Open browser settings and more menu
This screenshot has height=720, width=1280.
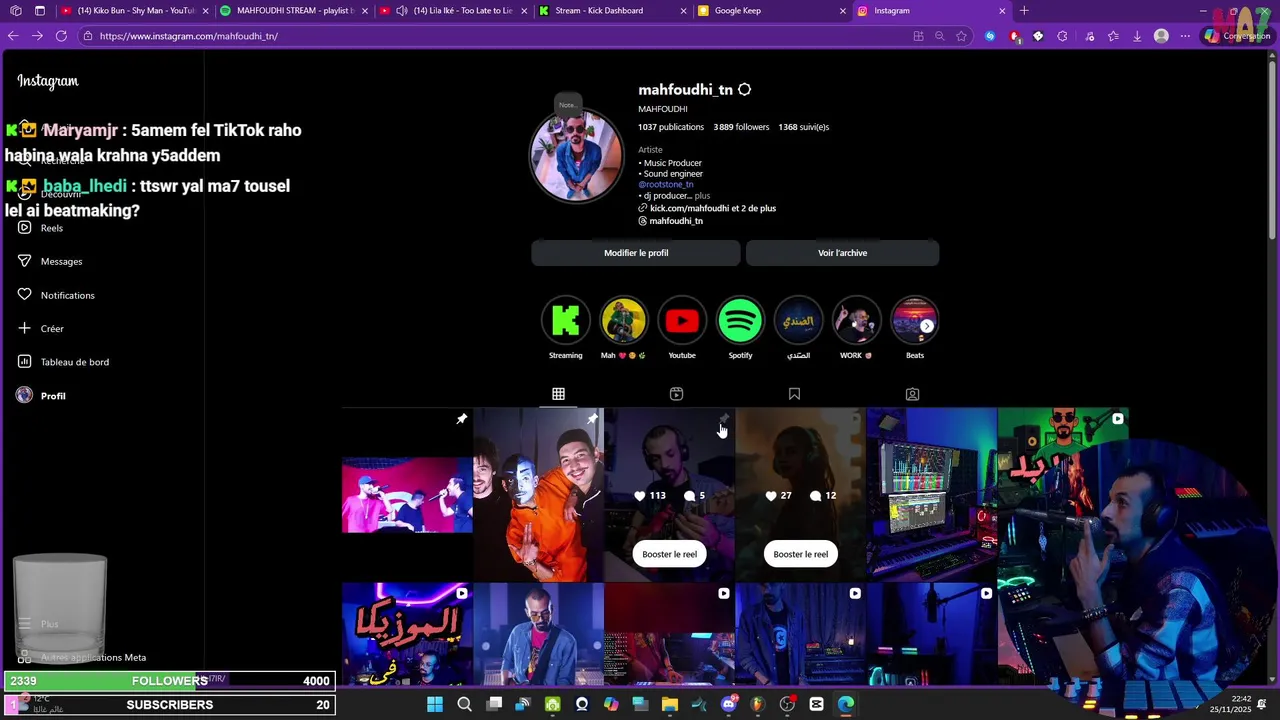point(1185,36)
